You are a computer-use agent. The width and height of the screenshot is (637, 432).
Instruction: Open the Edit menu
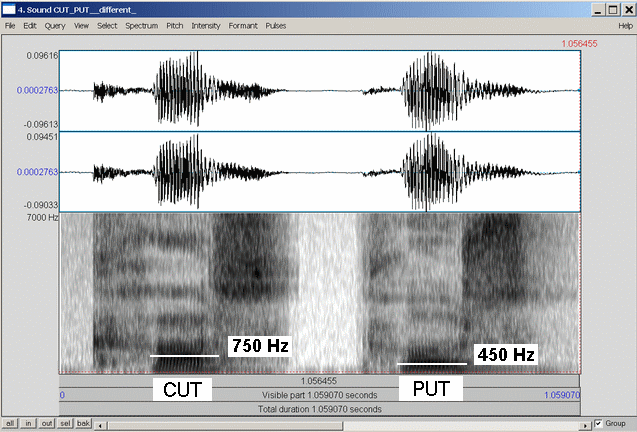point(30,24)
